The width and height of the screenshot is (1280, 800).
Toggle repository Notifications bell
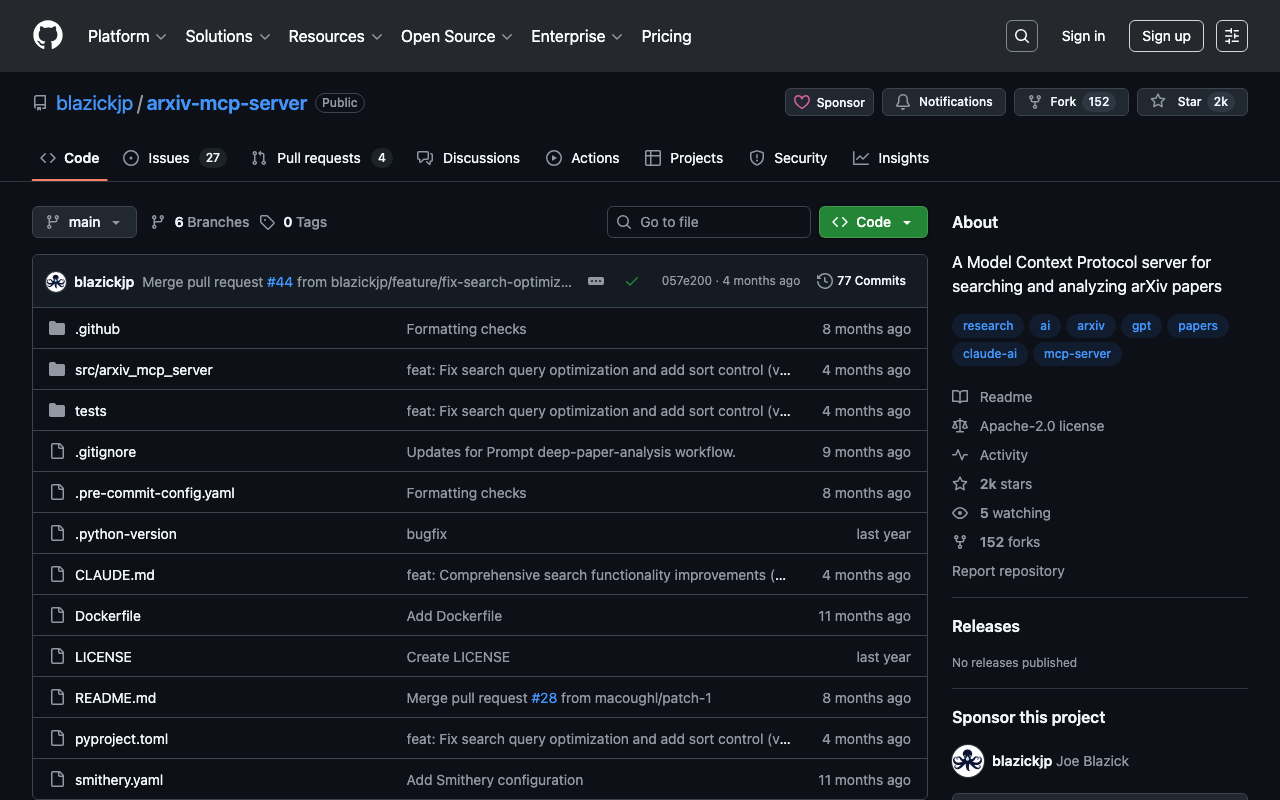943,102
